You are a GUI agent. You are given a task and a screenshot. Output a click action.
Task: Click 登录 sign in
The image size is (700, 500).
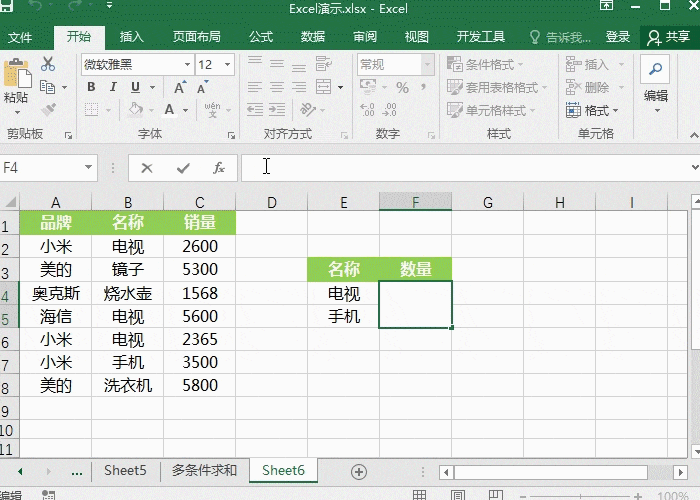(618, 37)
